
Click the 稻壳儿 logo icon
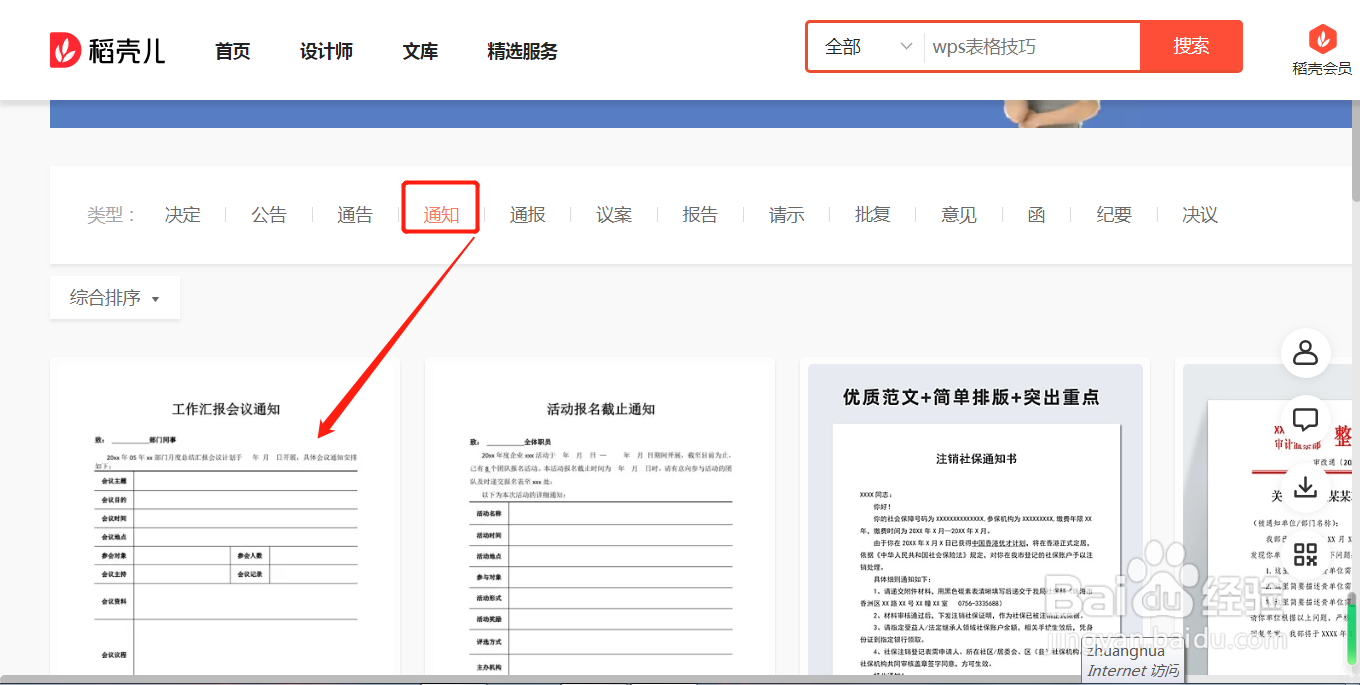[x=66, y=50]
